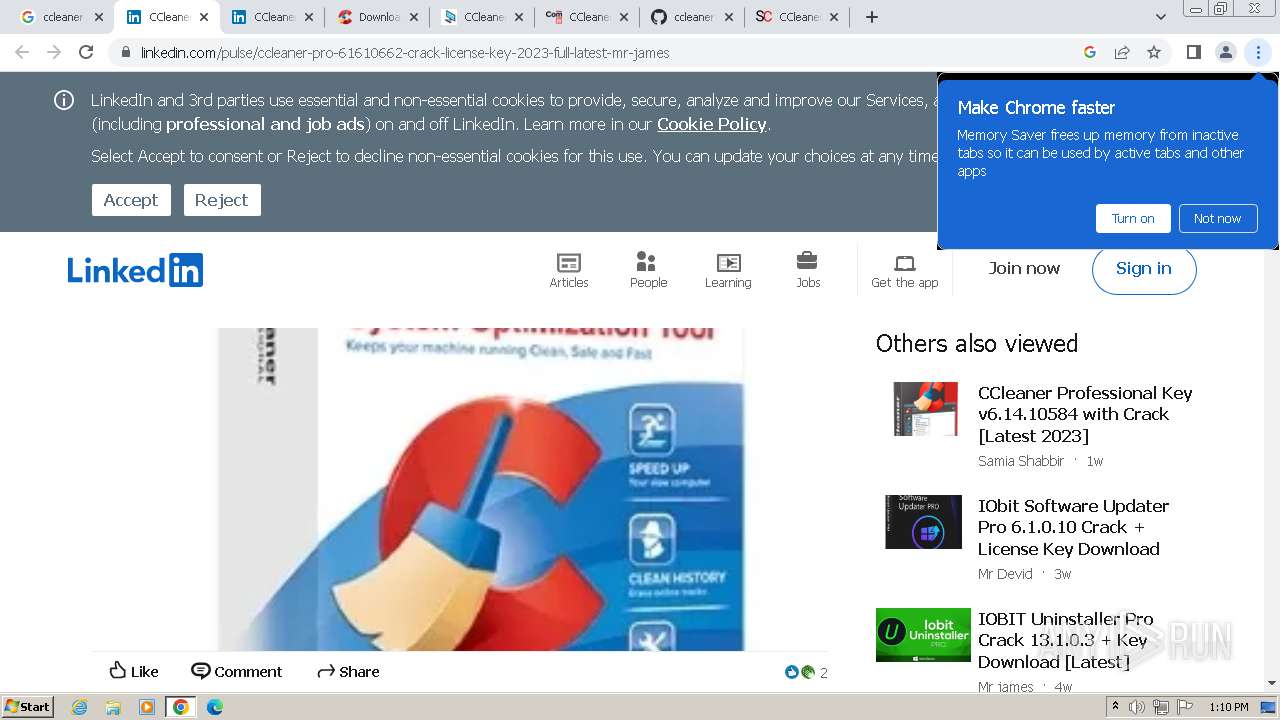Accept LinkedIn cookies
The image size is (1280, 720).
[131, 200]
